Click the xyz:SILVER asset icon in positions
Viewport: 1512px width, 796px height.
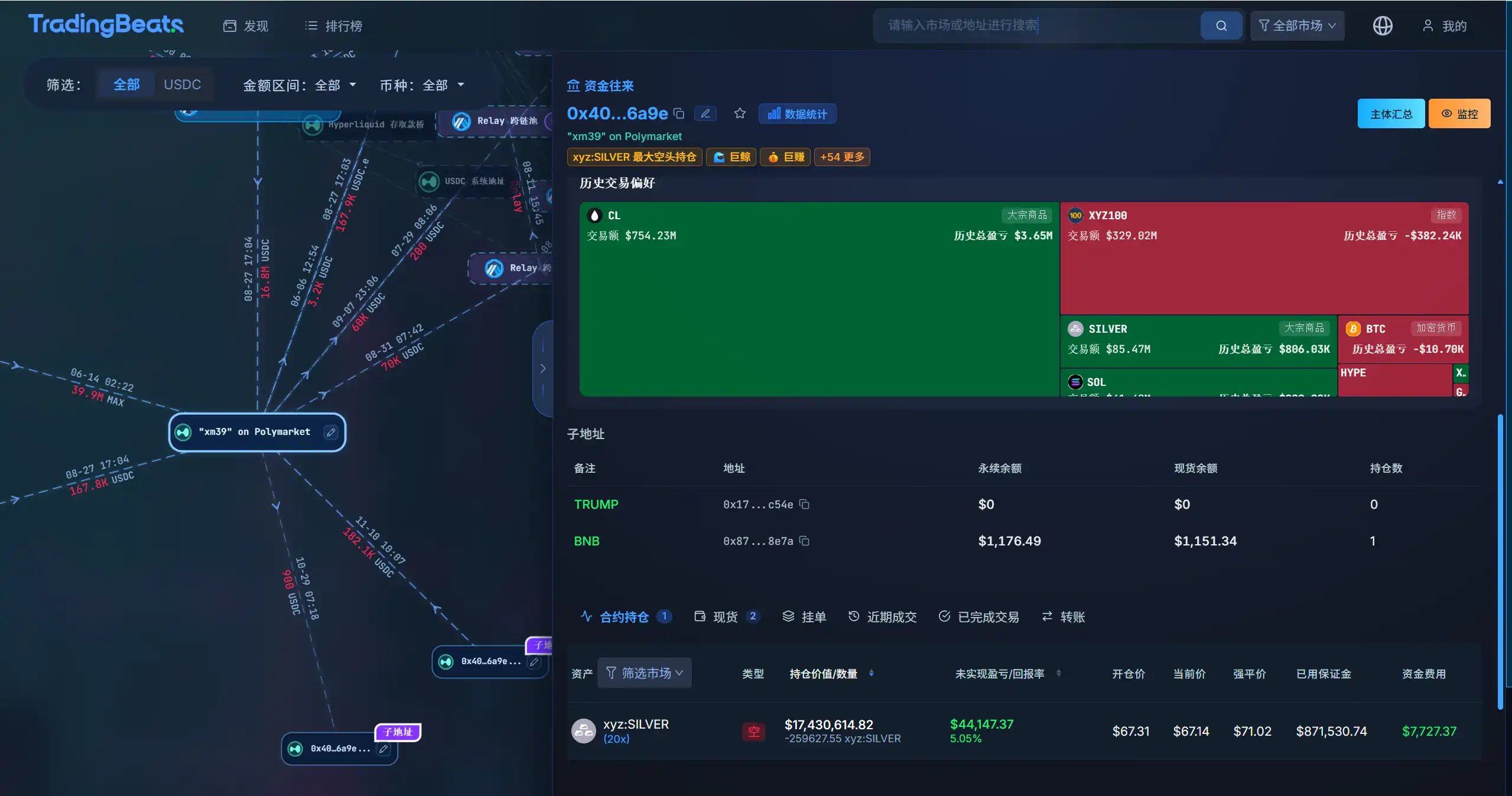584,731
